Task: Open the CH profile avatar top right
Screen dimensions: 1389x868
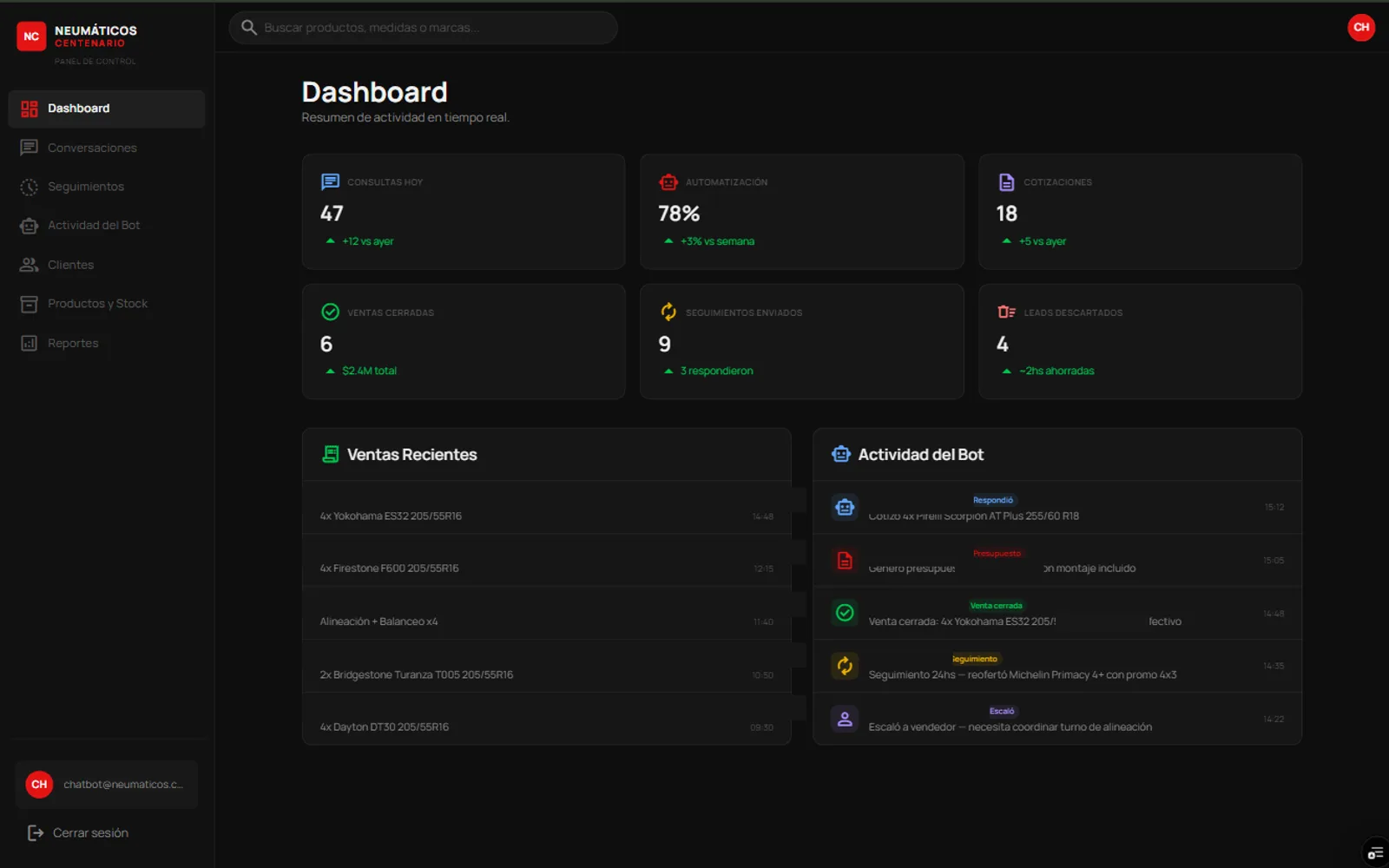Action: click(x=1361, y=27)
